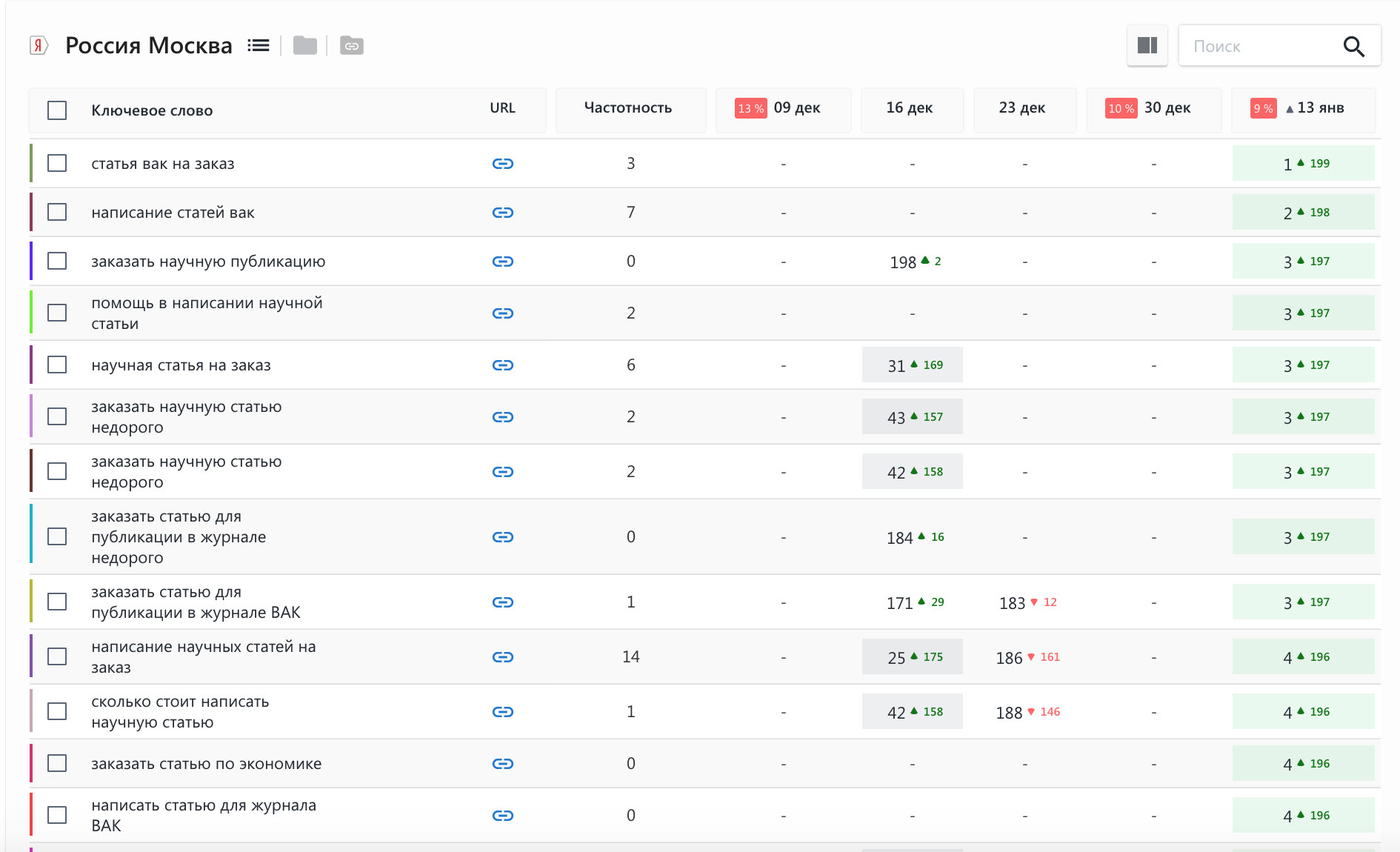
Task: Click position cell 2 ▲198 in 13 янв
Action: [1304, 212]
